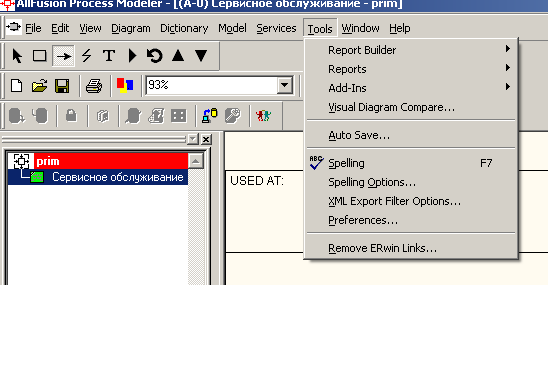
Task: Click the Diagram Dictionary Editor triangle icon
Action: coord(132,56)
